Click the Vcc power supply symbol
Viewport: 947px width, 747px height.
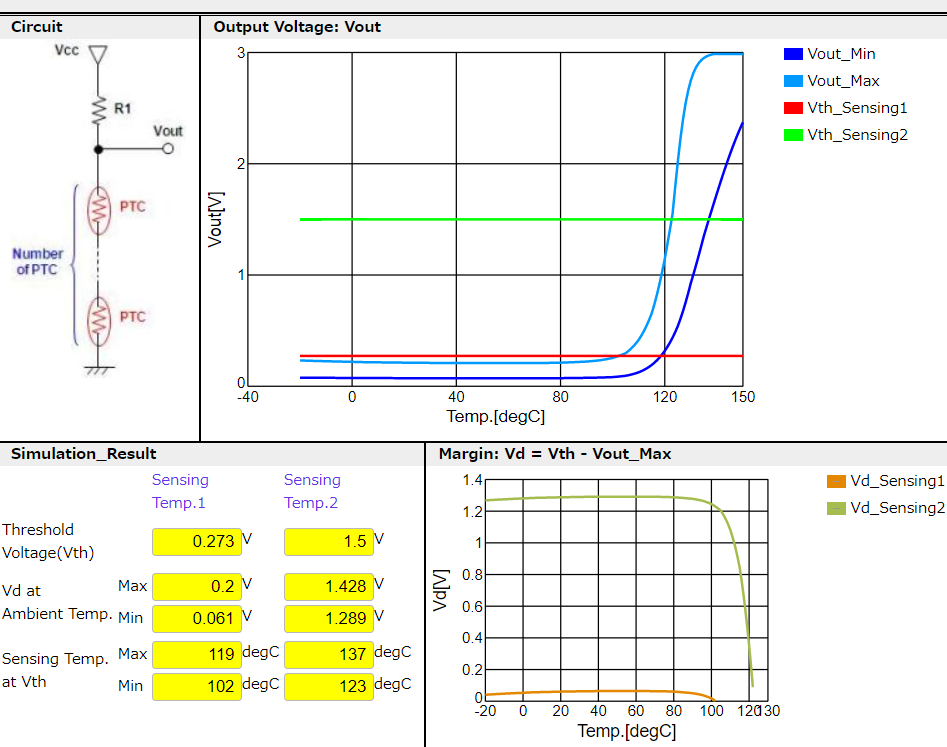coord(98,56)
